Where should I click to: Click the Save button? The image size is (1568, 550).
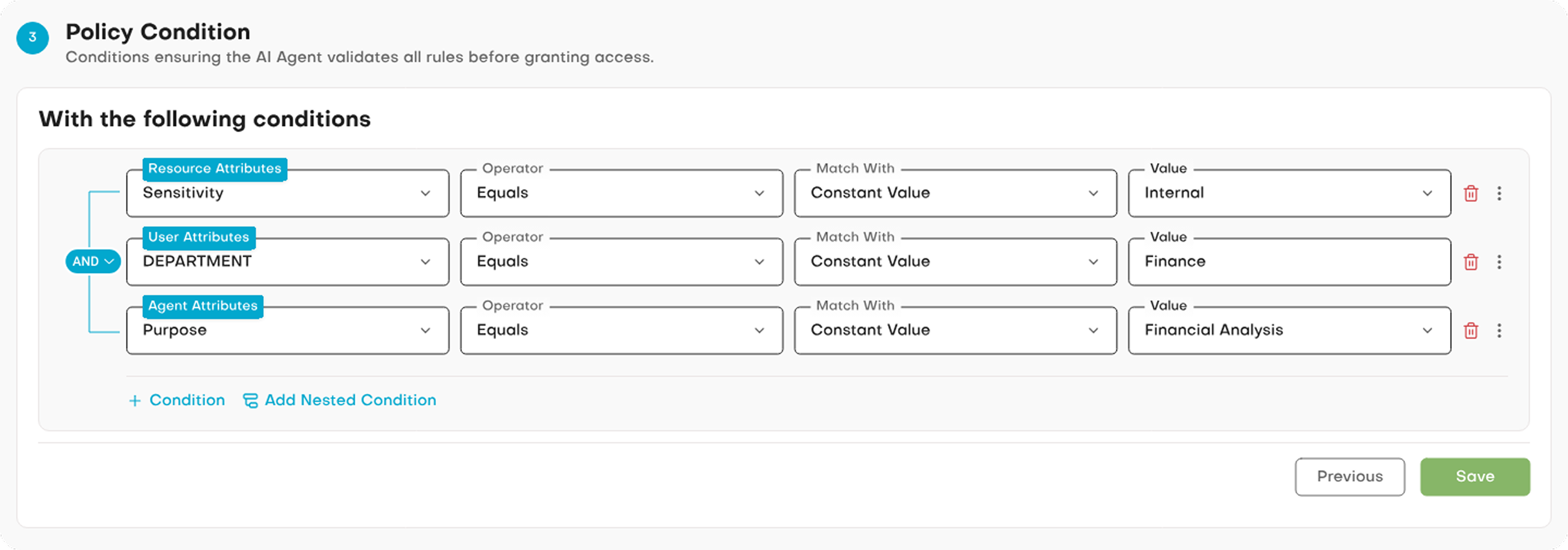pyautogui.click(x=1474, y=477)
